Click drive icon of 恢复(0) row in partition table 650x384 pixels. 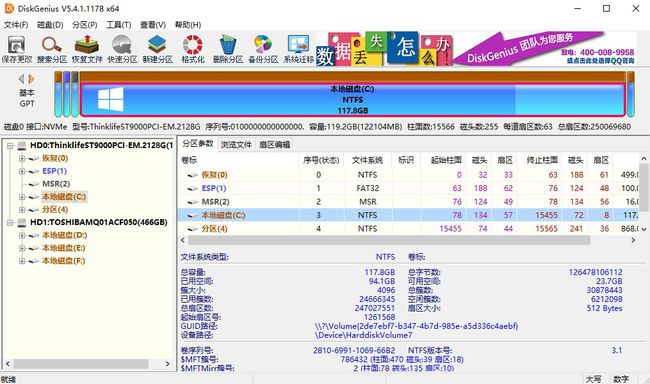[x=193, y=175]
